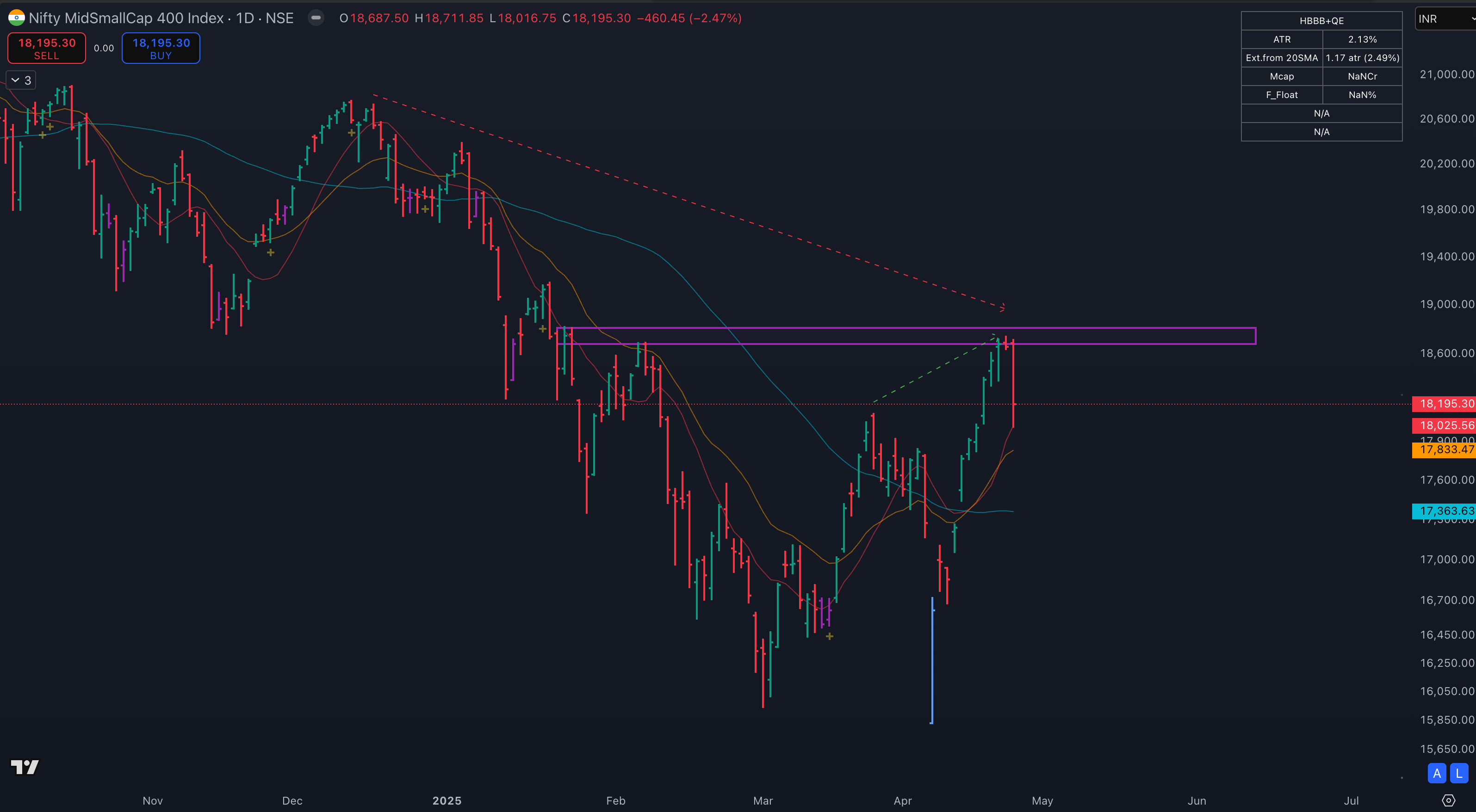Click the orange 17,833.47 moving average label

click(x=1444, y=449)
